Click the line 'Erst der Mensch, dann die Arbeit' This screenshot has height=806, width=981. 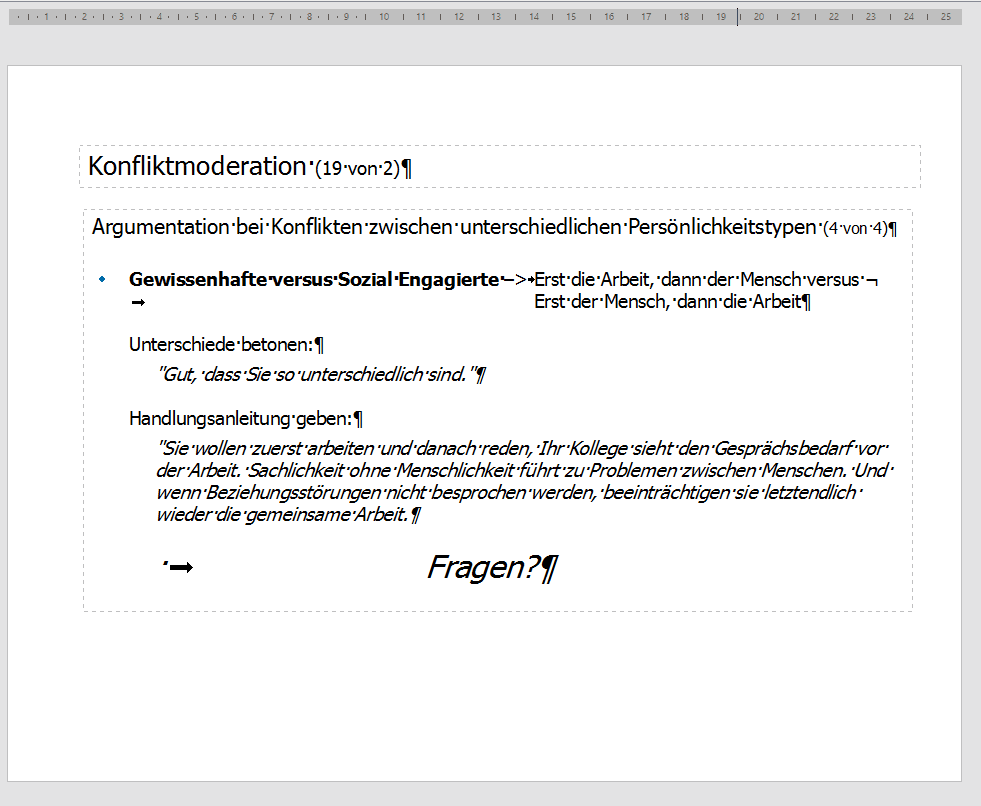(667, 301)
